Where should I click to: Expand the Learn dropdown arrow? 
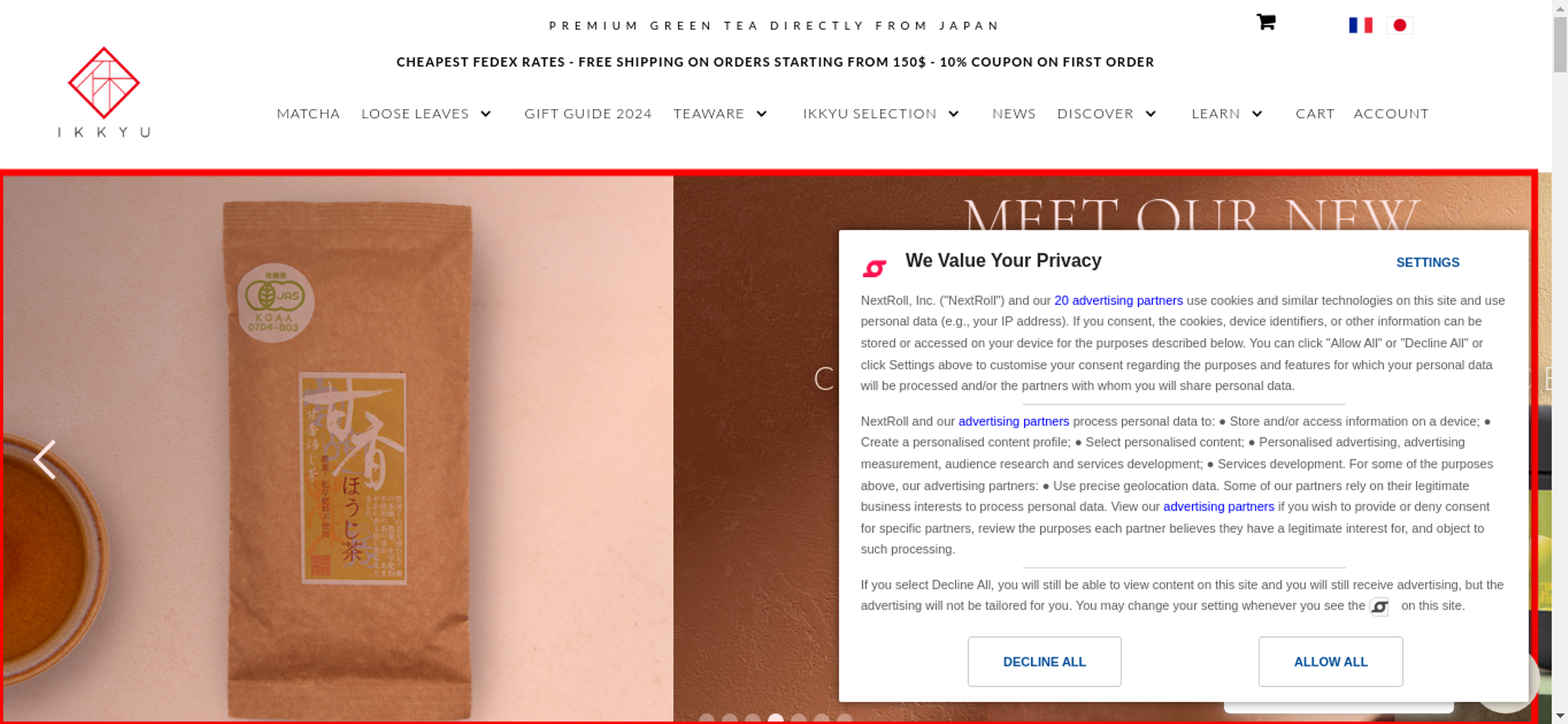click(1257, 114)
